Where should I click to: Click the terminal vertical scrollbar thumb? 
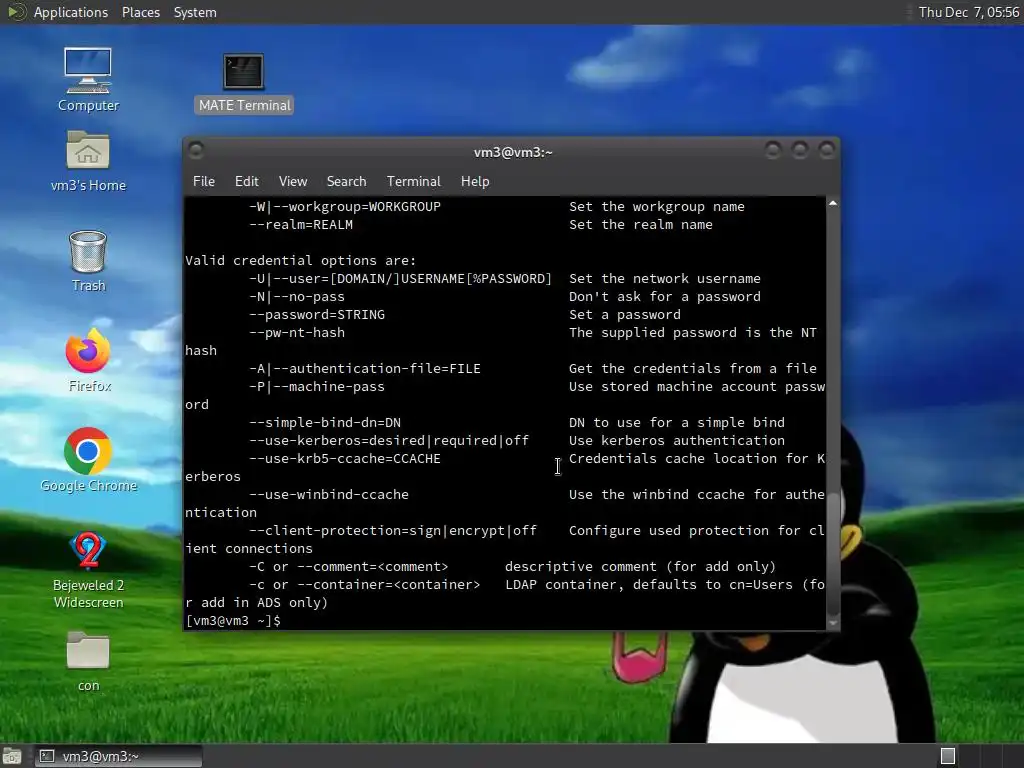click(x=833, y=553)
